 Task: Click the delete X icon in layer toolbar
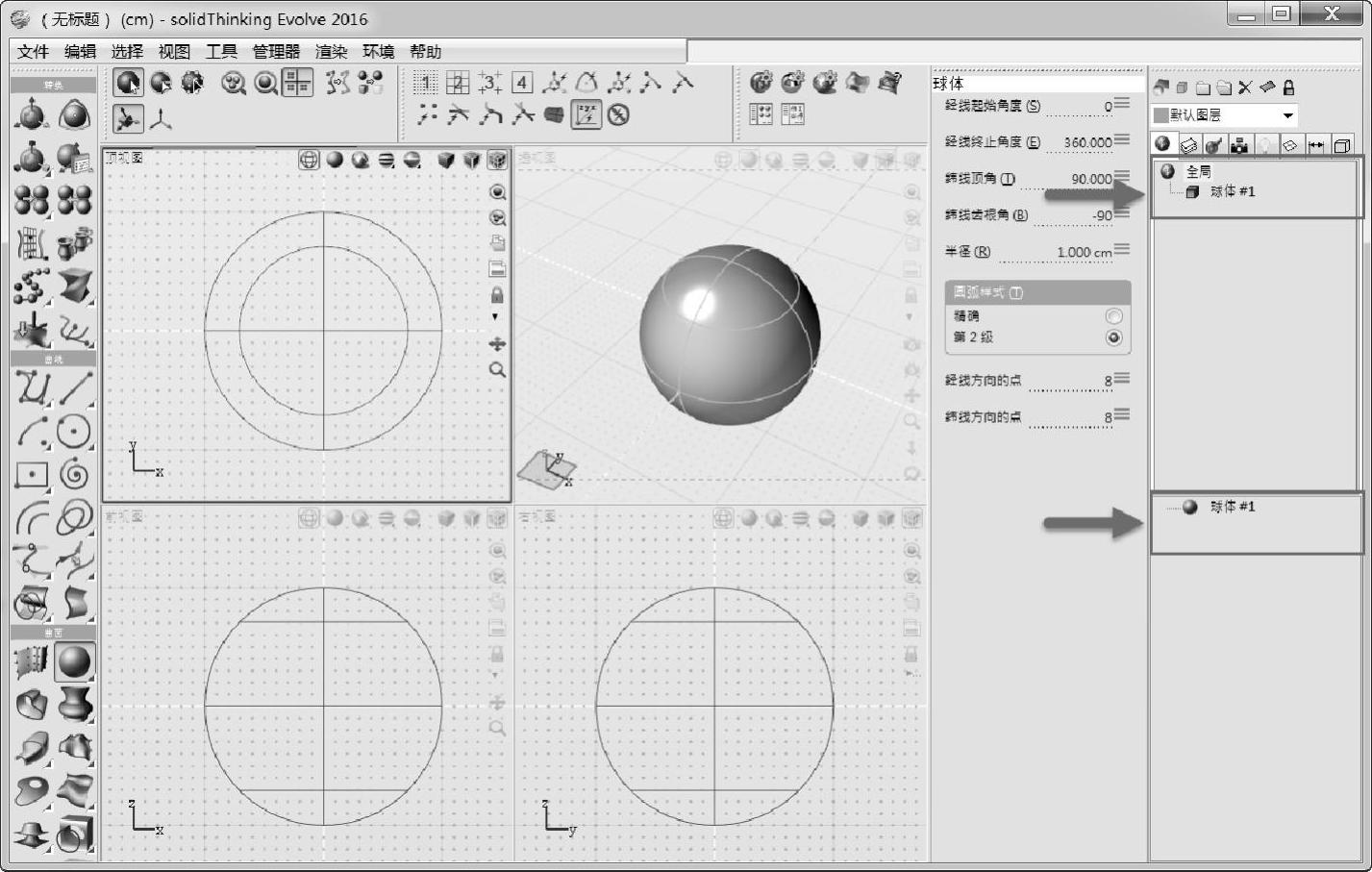(1245, 87)
